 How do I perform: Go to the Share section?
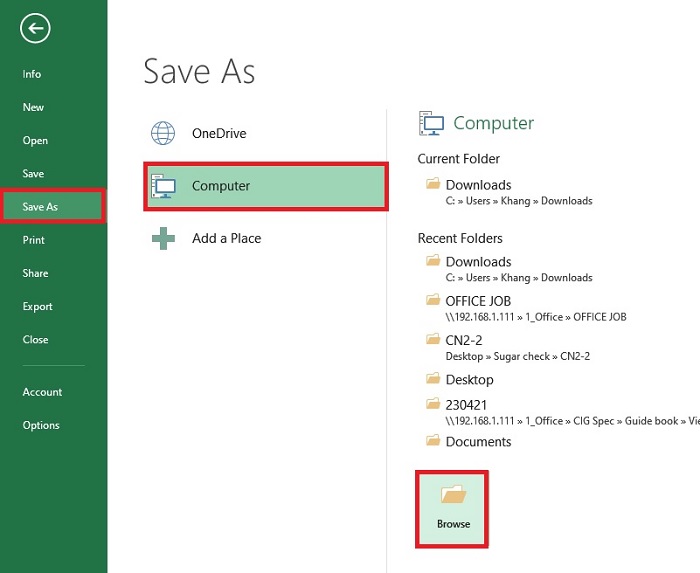(x=35, y=273)
